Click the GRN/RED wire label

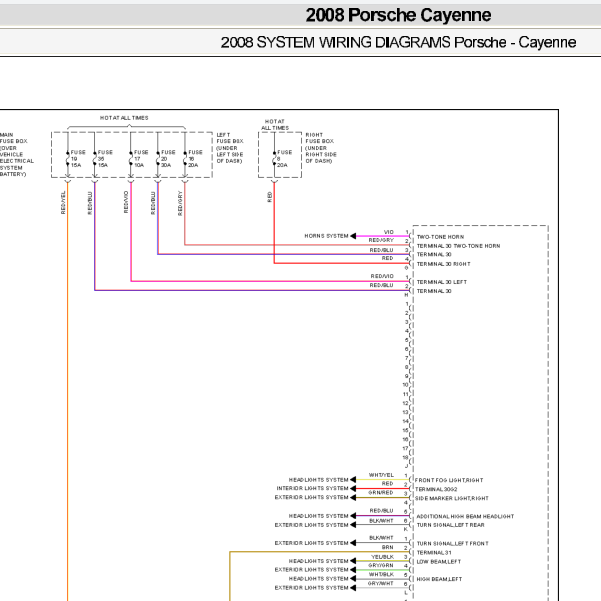click(x=381, y=493)
